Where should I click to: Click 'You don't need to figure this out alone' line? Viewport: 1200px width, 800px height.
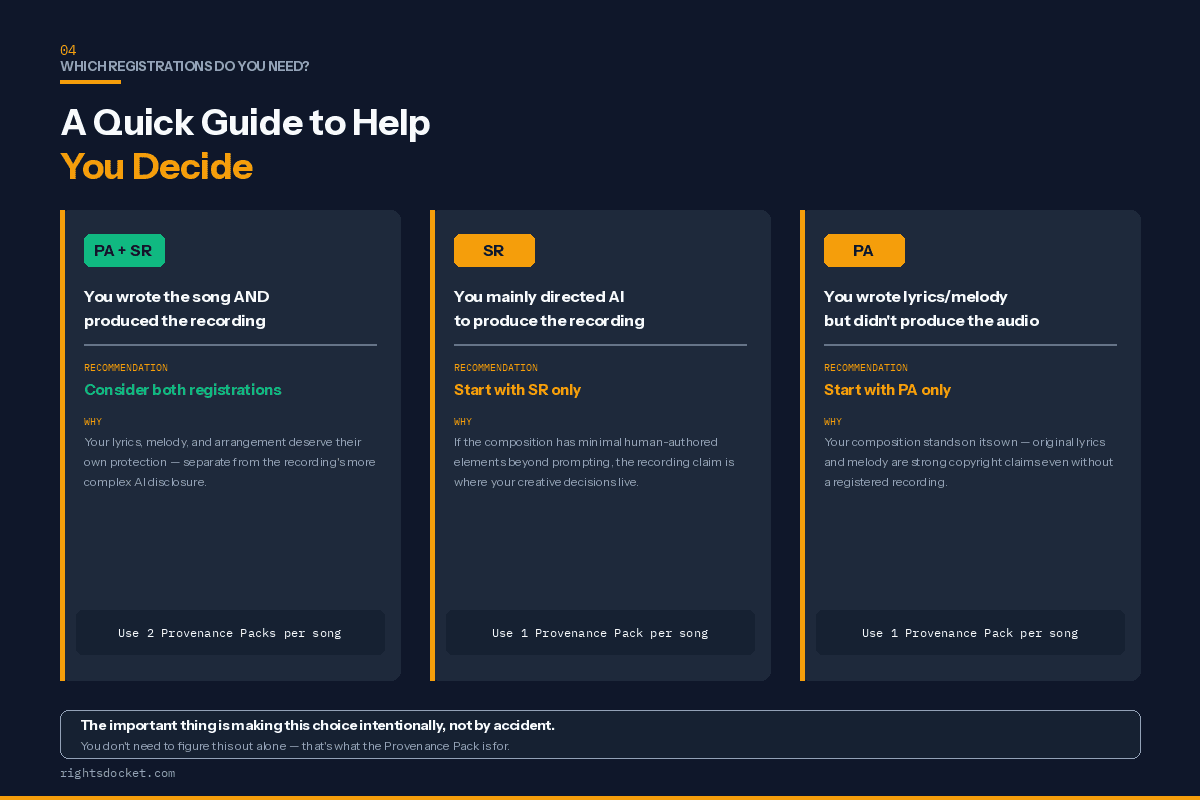tap(295, 746)
